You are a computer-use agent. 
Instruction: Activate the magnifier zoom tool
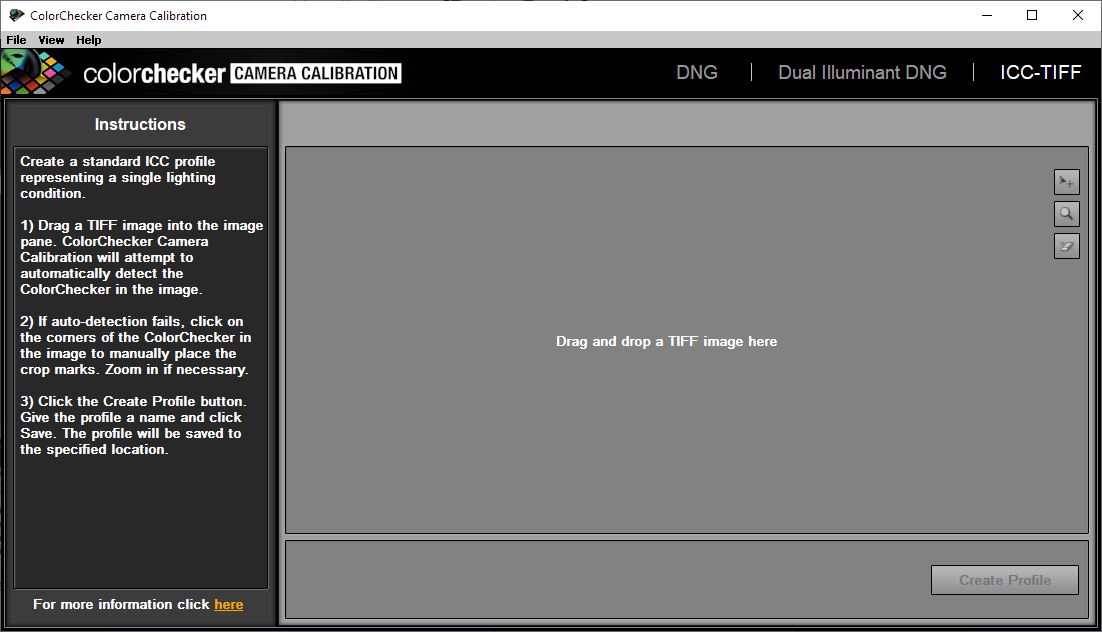click(1066, 214)
